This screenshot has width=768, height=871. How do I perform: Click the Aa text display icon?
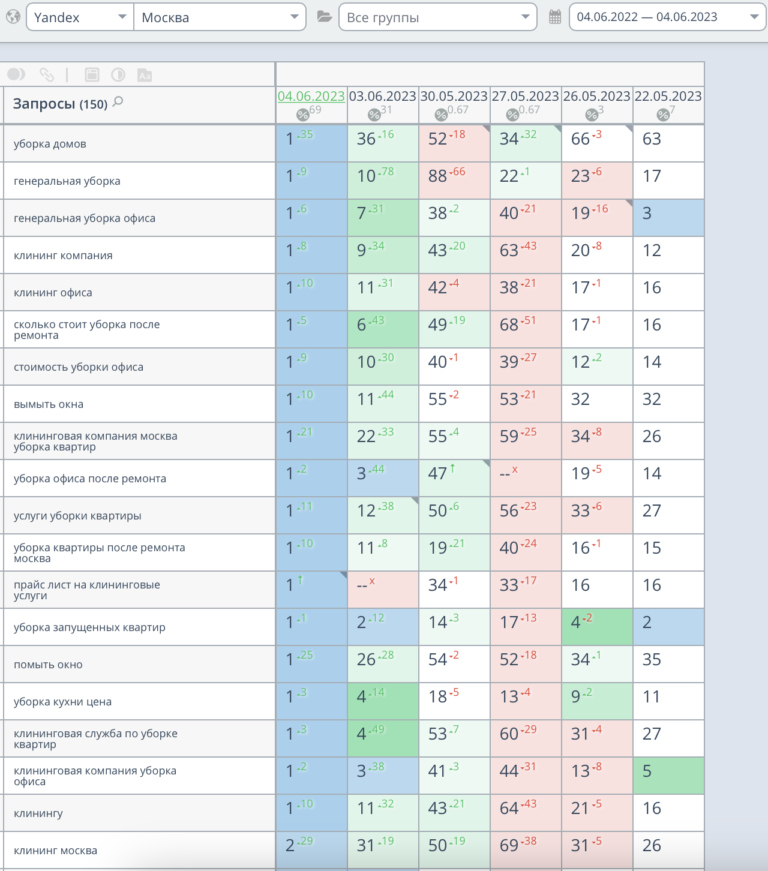pyautogui.click(x=144, y=74)
